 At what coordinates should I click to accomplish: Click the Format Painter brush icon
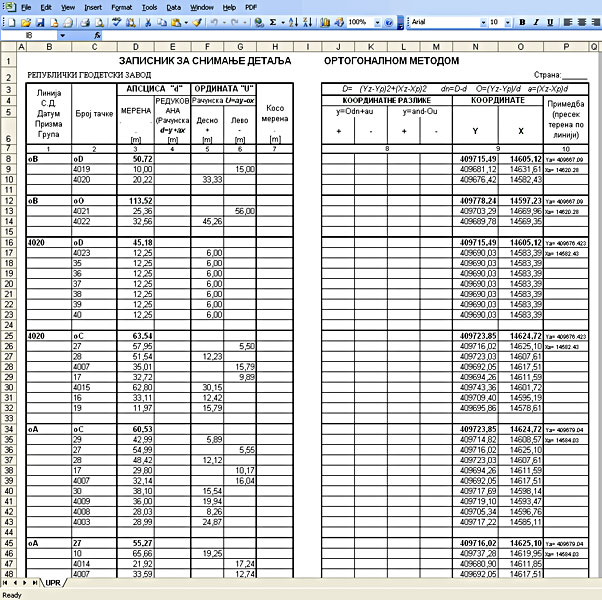(196, 21)
